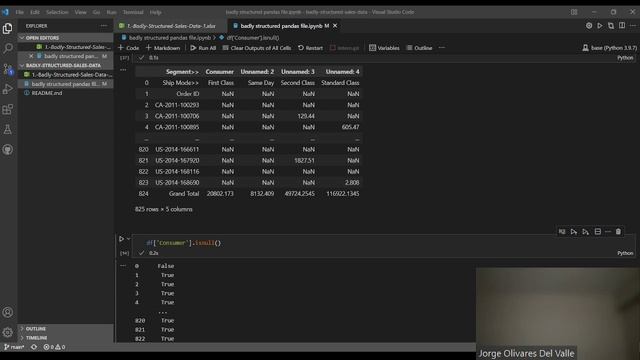The image size is (640, 360).
Task: Open the Run and Debug view
Action: point(7,89)
